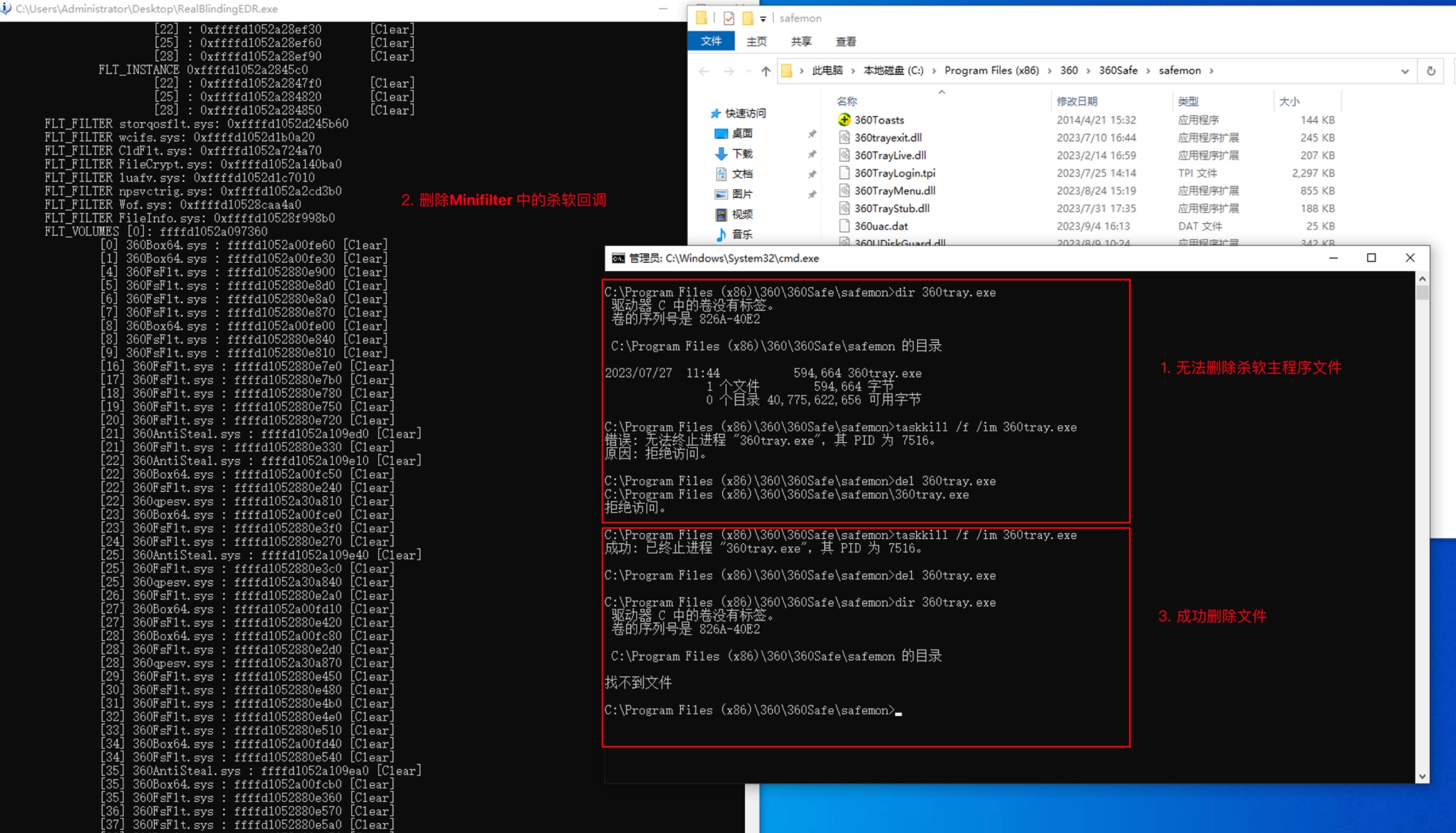Click the Properties checkmark icon in quick access toolbar
The height and width of the screenshot is (833, 1456).
[729, 18]
